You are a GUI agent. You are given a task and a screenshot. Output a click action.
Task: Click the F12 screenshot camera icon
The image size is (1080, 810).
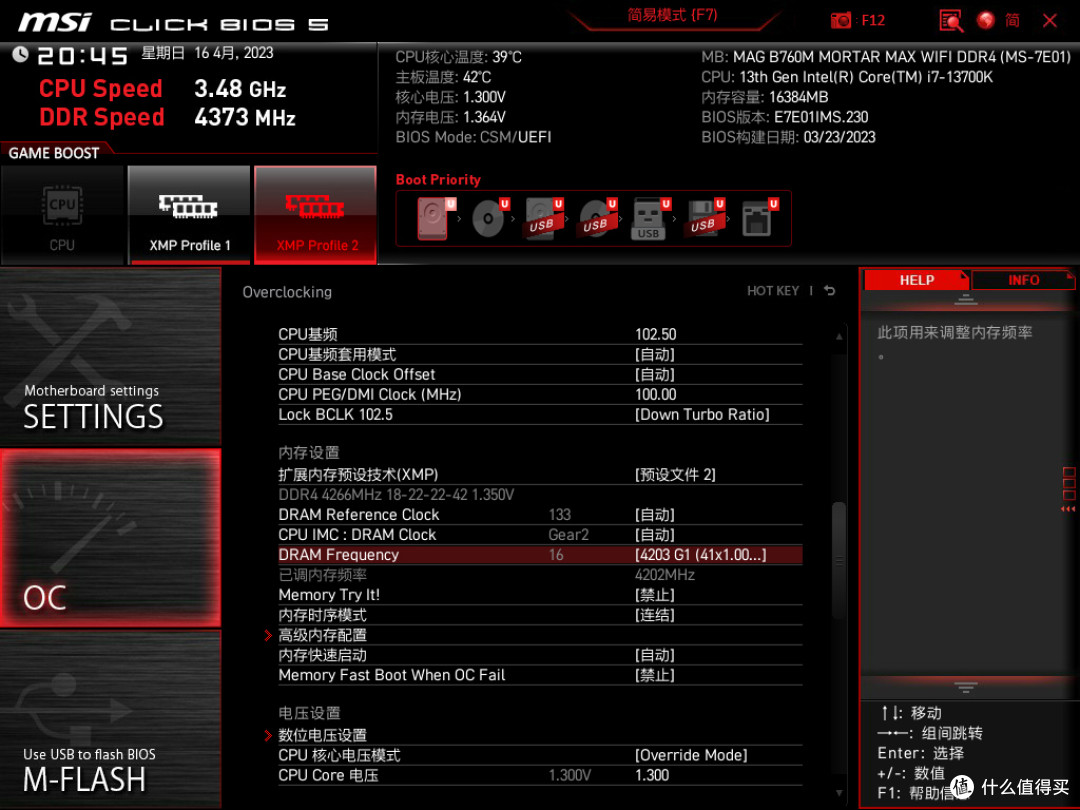pos(840,20)
